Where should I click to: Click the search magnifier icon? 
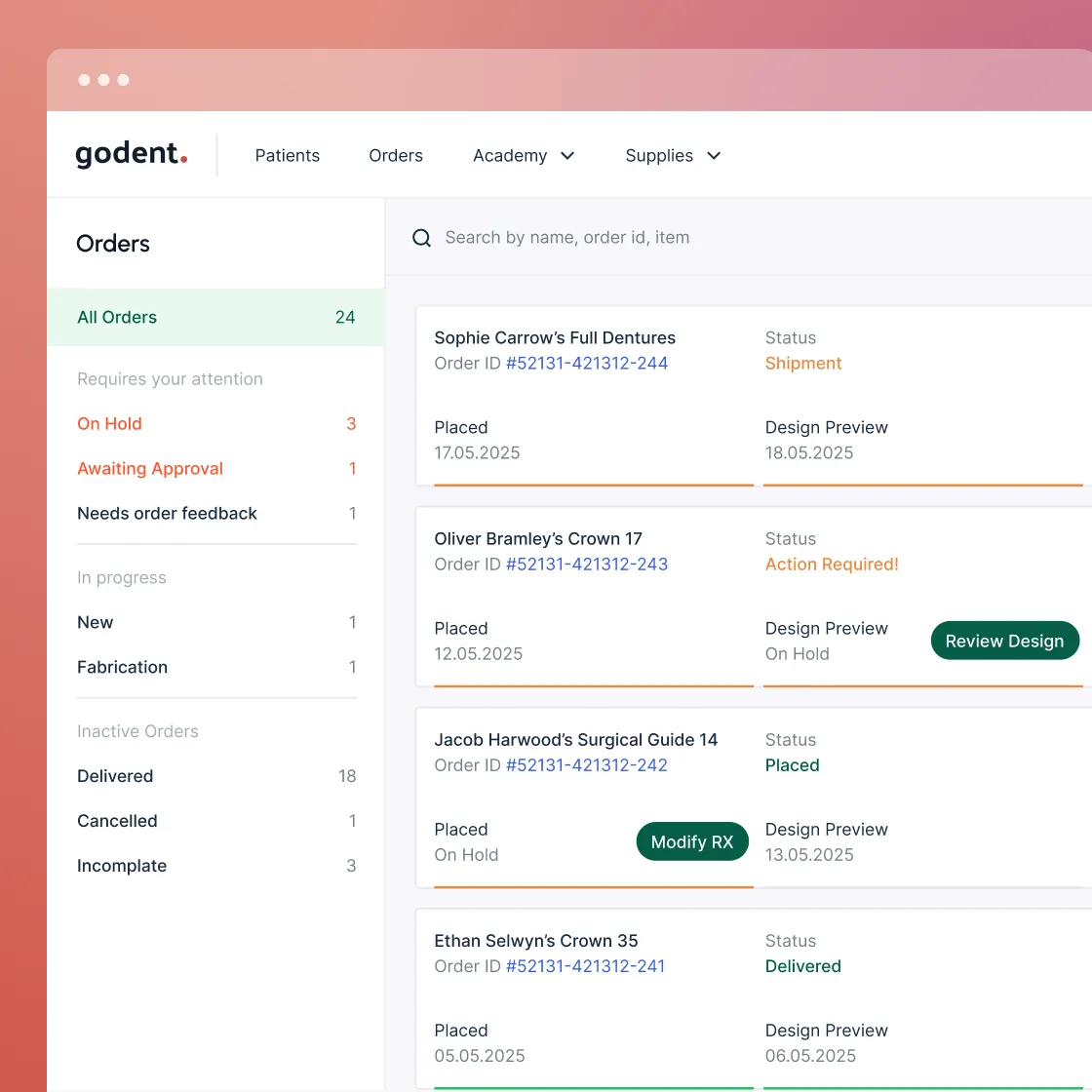(421, 238)
